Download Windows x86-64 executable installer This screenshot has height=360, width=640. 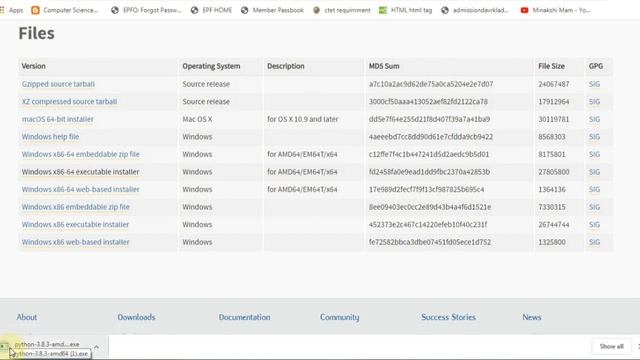tap(80, 172)
